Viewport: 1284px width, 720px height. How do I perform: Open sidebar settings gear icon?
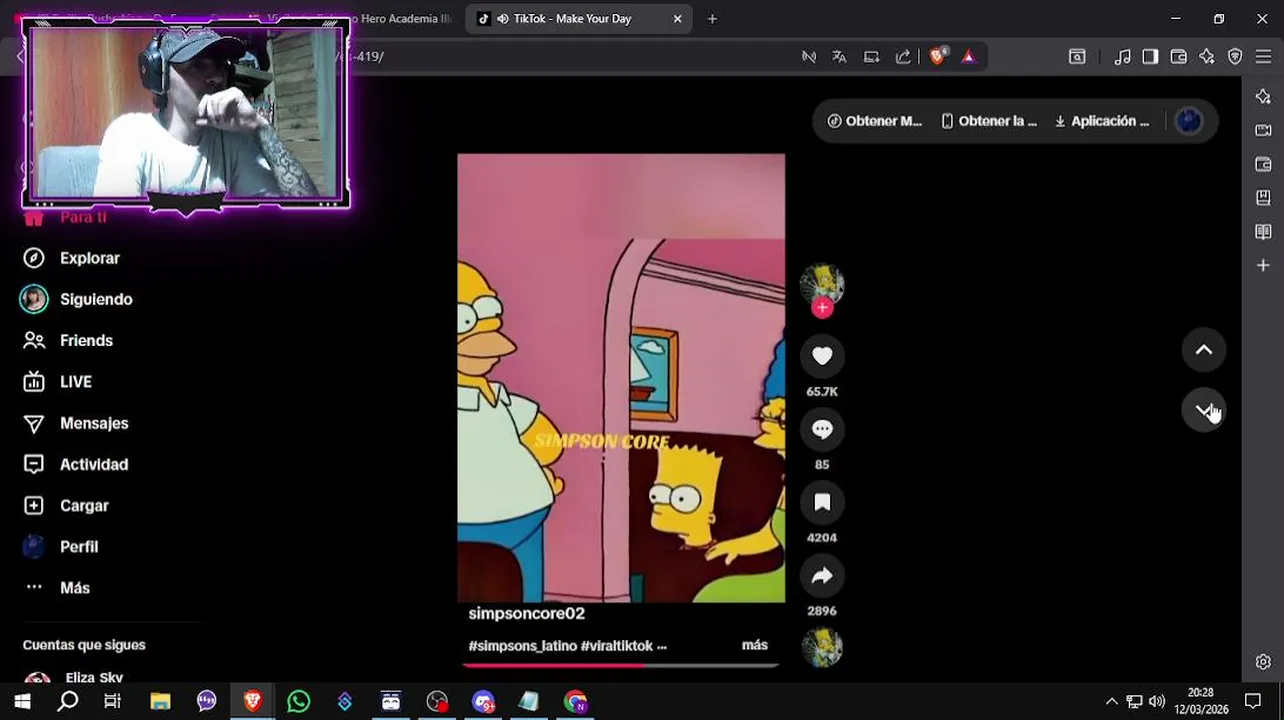point(1263,662)
